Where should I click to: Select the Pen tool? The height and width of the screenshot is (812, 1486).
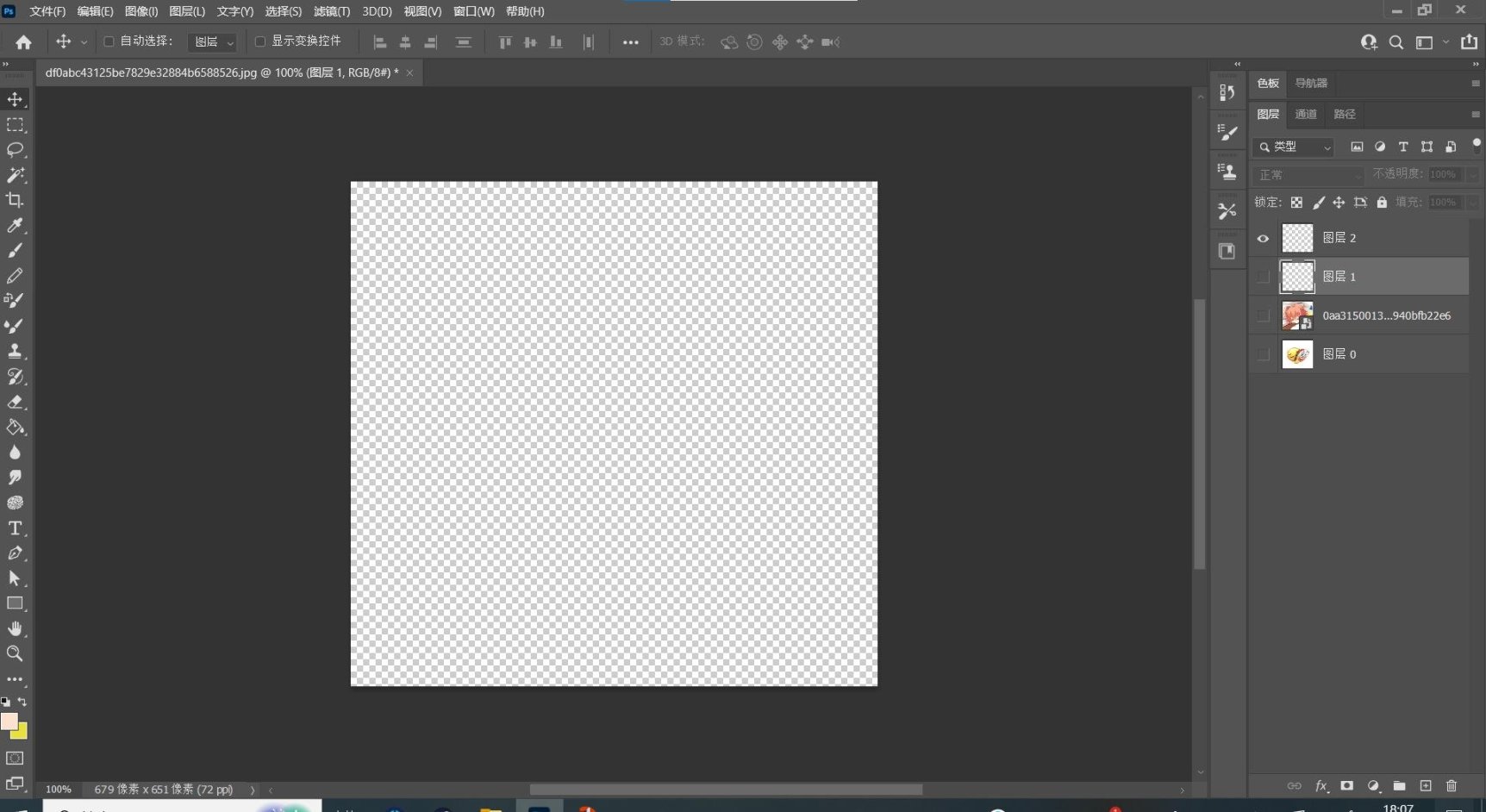coord(16,553)
